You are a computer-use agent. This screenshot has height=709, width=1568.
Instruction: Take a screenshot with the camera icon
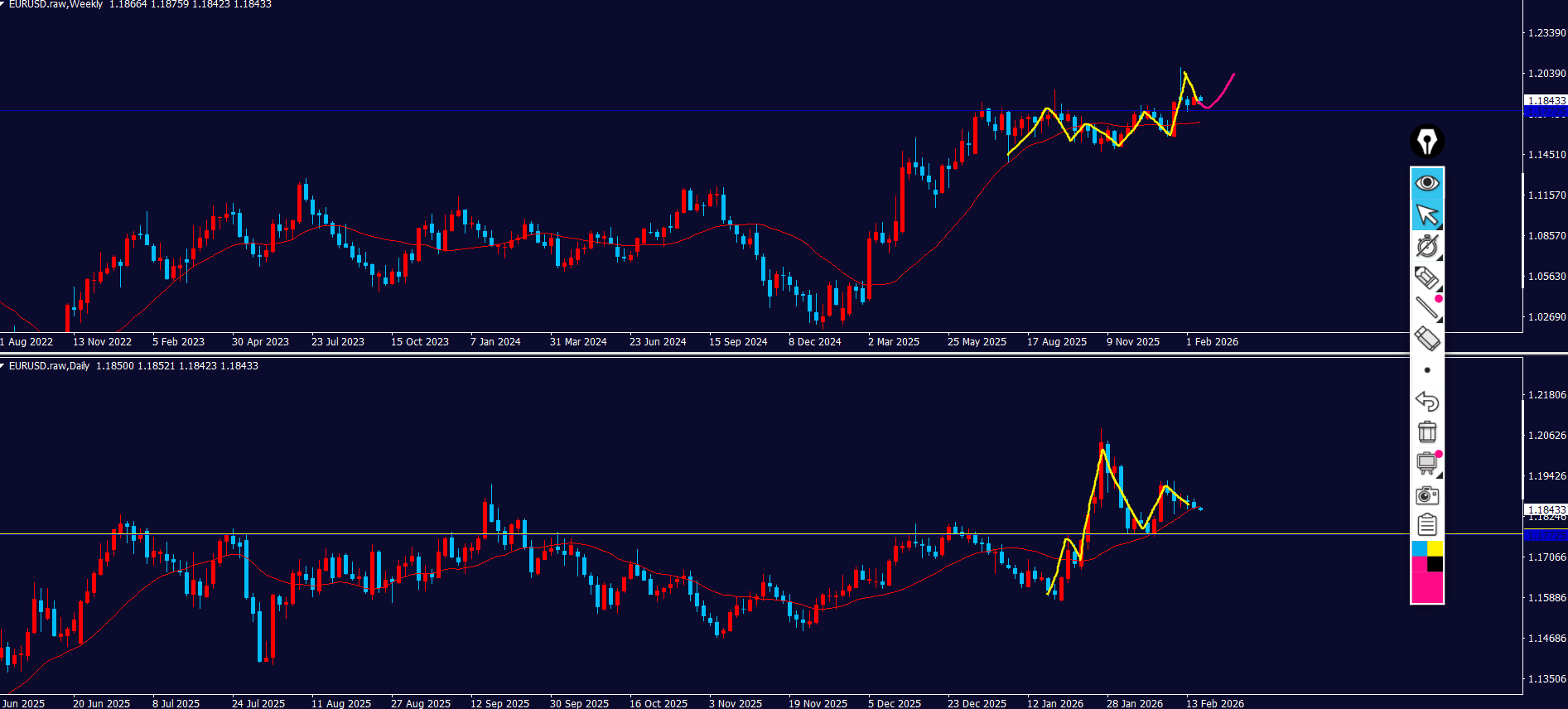(1426, 495)
